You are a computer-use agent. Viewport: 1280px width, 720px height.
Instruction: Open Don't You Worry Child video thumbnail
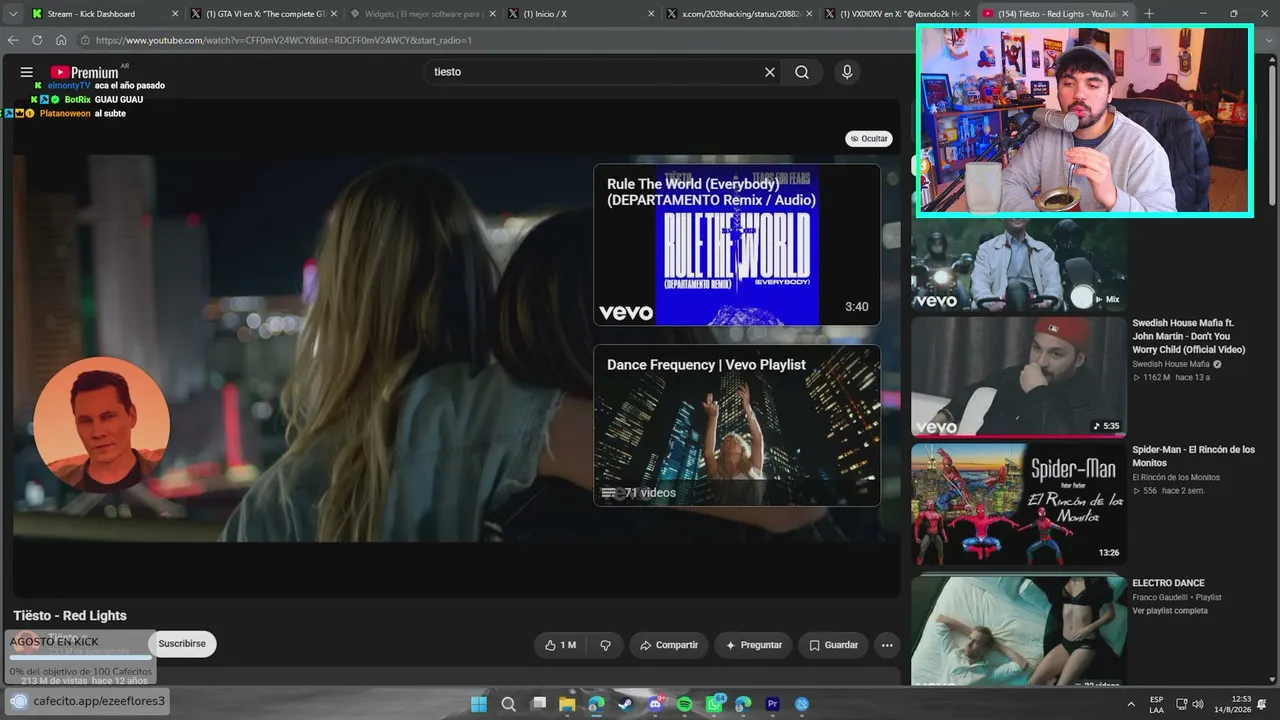click(1018, 377)
